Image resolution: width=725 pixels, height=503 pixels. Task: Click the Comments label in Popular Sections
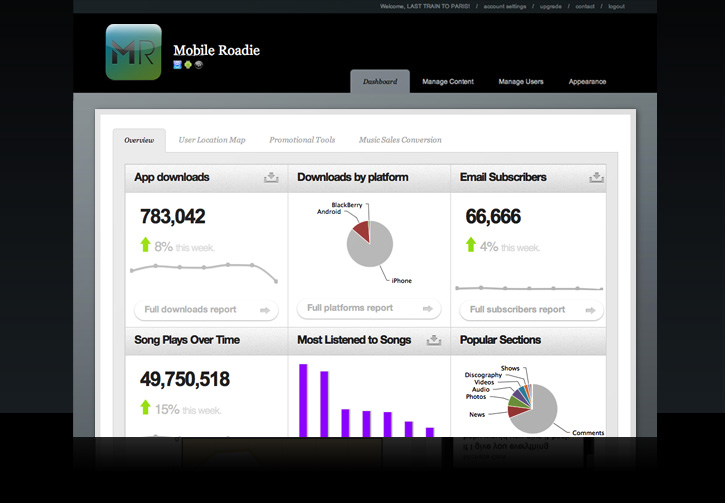point(588,433)
